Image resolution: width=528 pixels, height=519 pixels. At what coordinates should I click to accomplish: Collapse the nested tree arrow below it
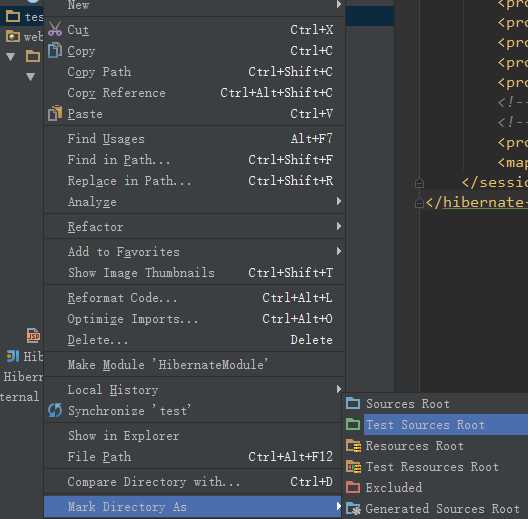[x=31, y=77]
